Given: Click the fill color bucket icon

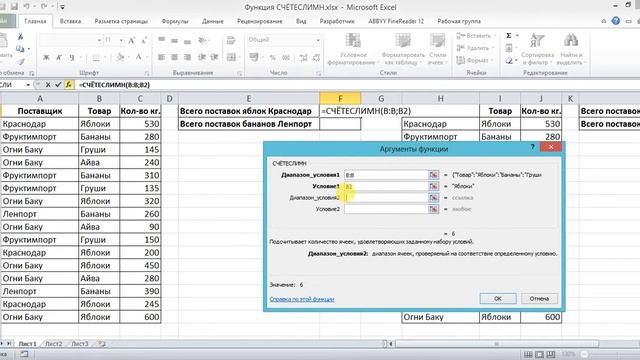Looking at the screenshot, I should [120, 58].
